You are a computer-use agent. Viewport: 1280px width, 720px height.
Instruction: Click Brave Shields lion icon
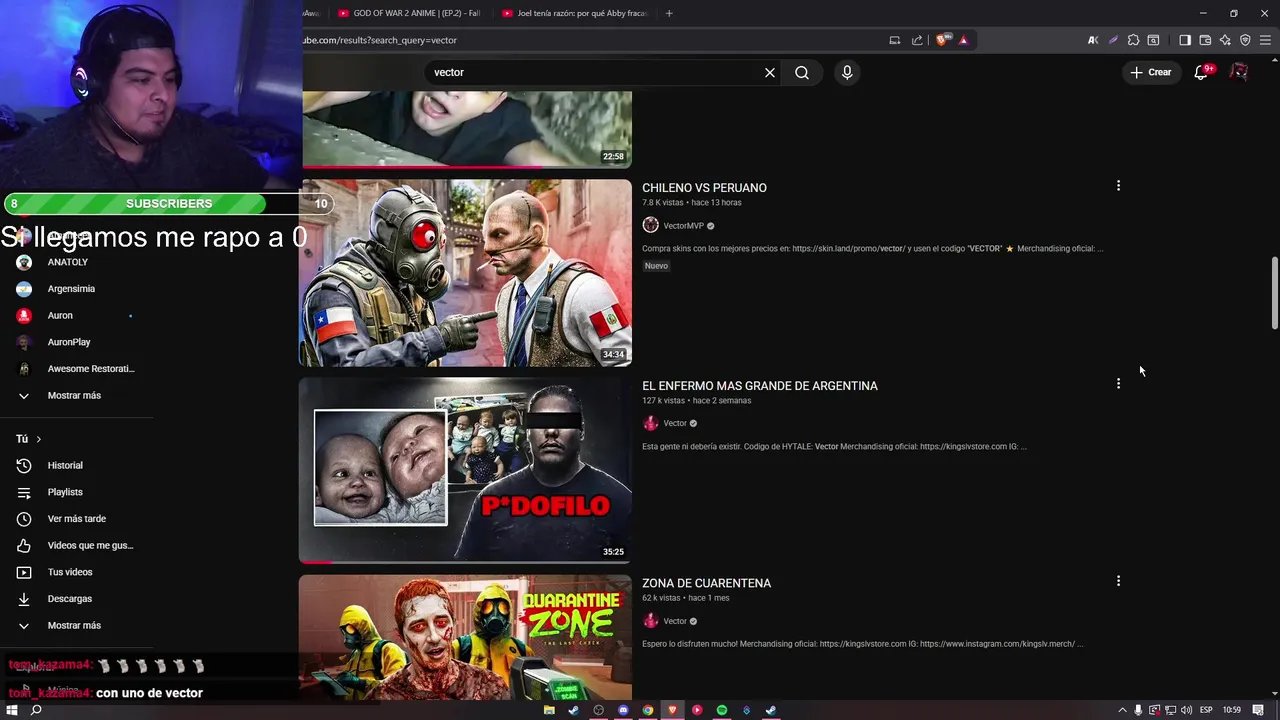(x=943, y=40)
